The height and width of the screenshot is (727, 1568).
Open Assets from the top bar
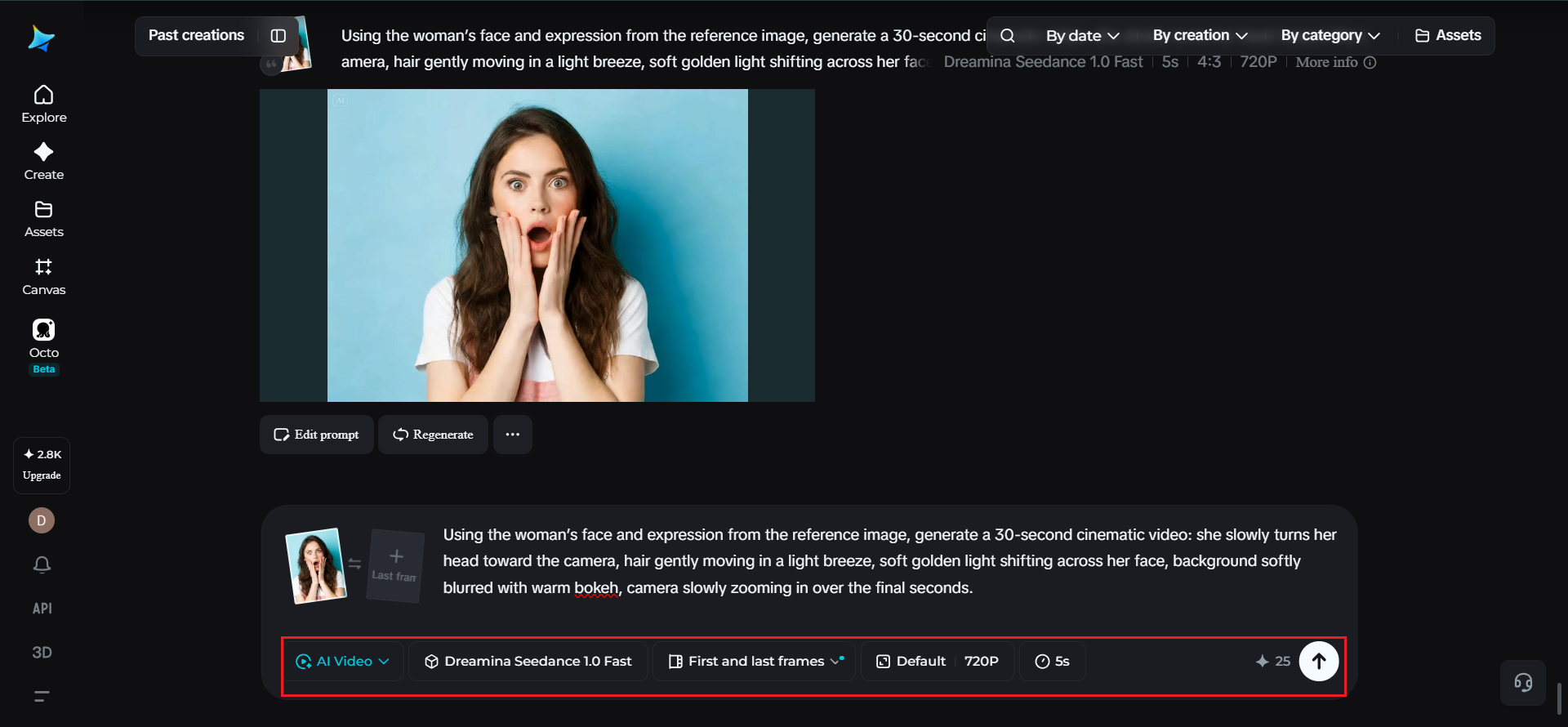tap(1448, 35)
